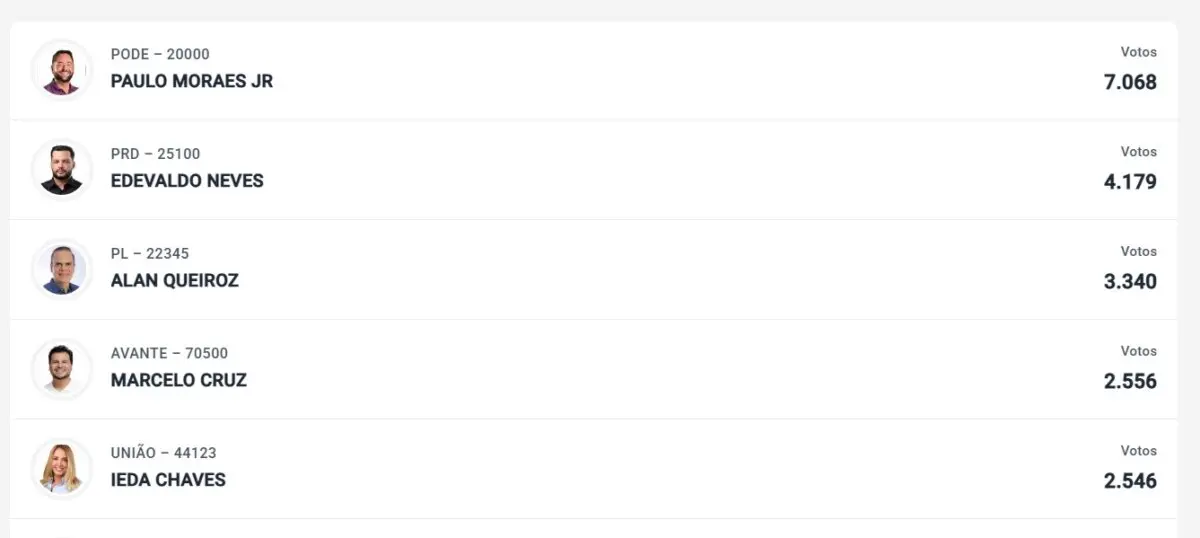Click the ALAN QUEIROZ name text
This screenshot has height=538, width=1200.
175,281
